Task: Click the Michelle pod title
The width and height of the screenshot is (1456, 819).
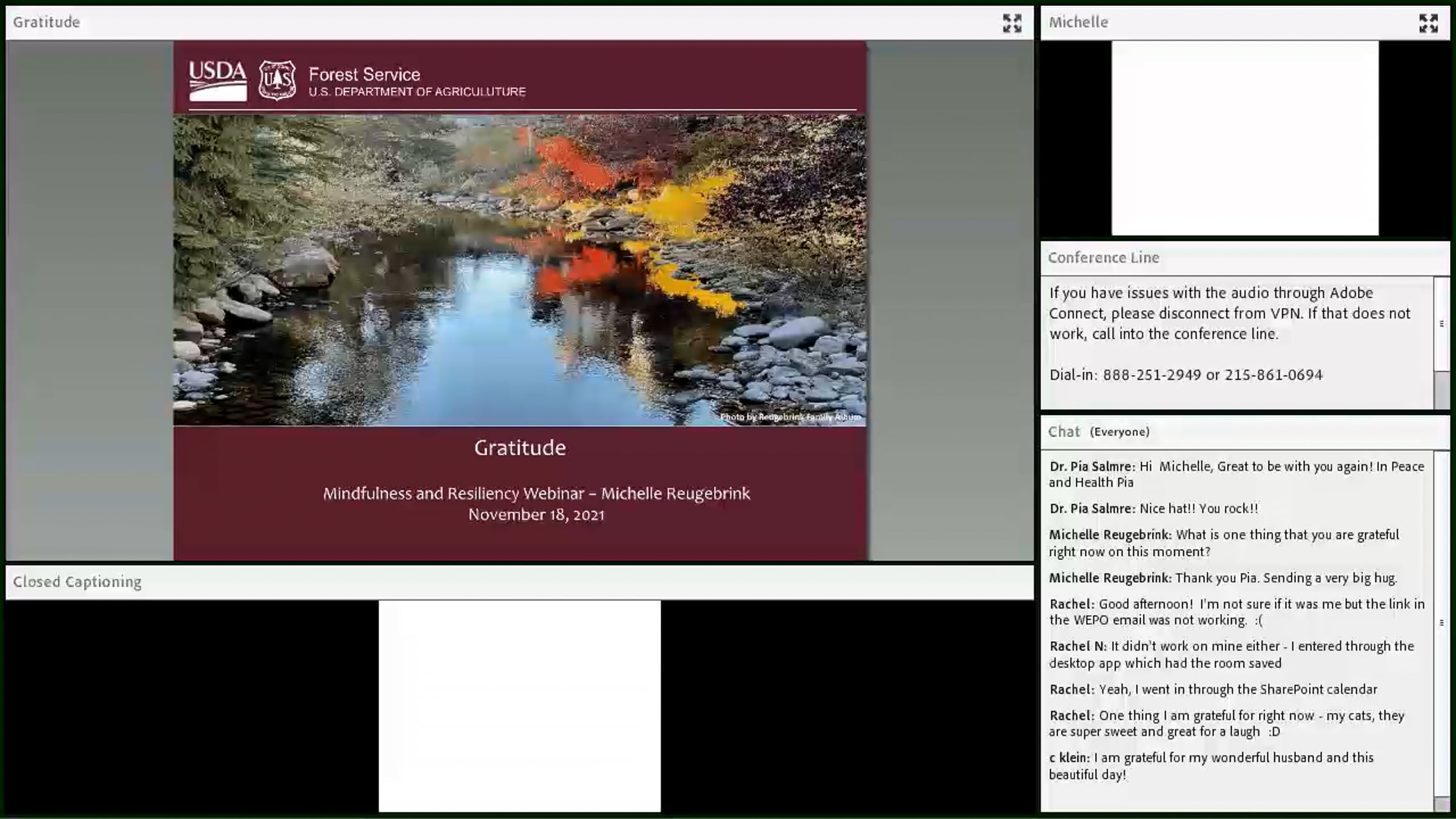Action: [1078, 22]
